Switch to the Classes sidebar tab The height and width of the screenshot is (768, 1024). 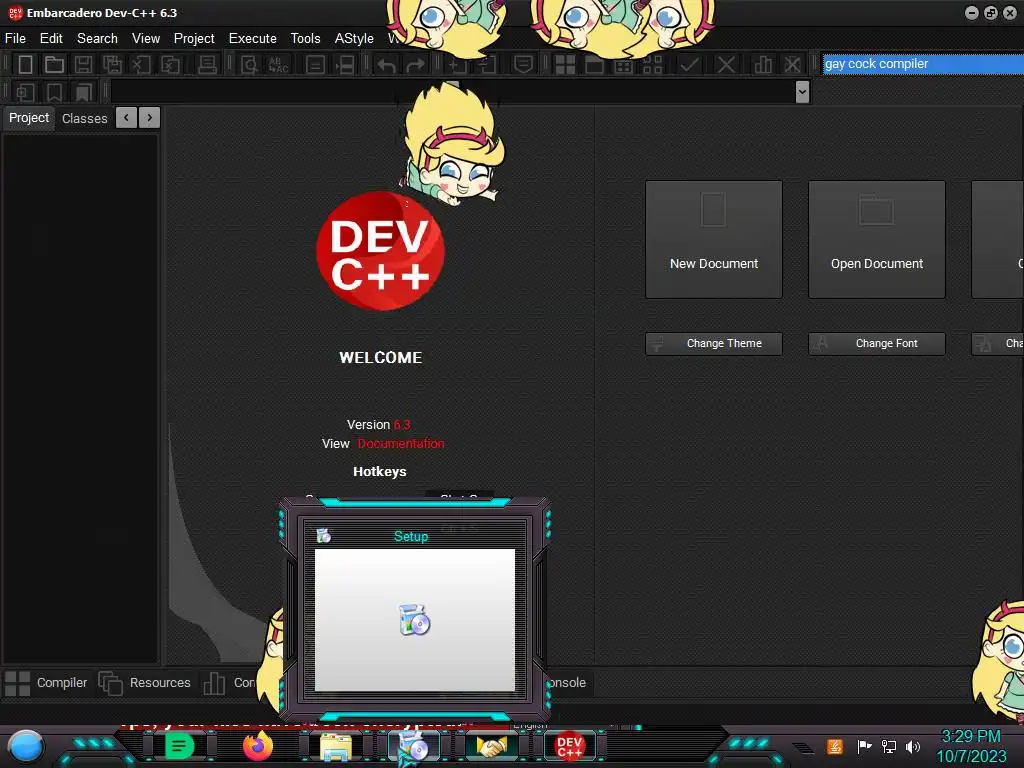pos(84,118)
